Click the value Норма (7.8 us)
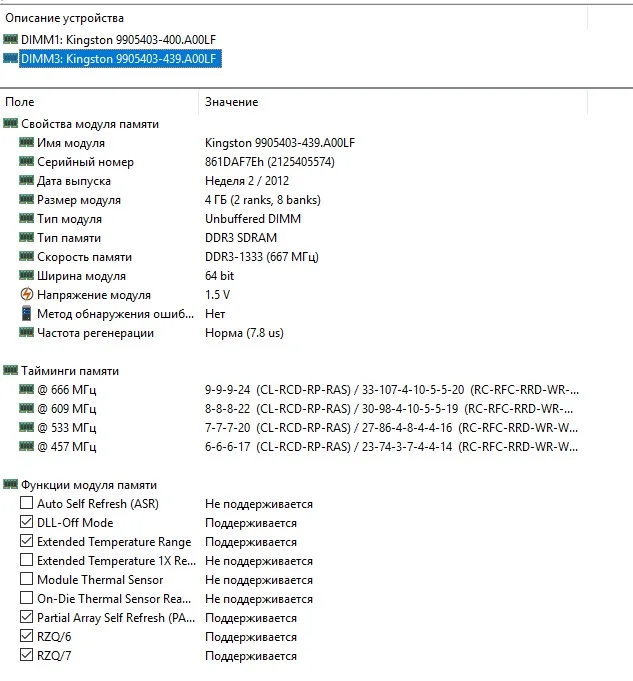This screenshot has width=633, height=681. tap(244, 333)
